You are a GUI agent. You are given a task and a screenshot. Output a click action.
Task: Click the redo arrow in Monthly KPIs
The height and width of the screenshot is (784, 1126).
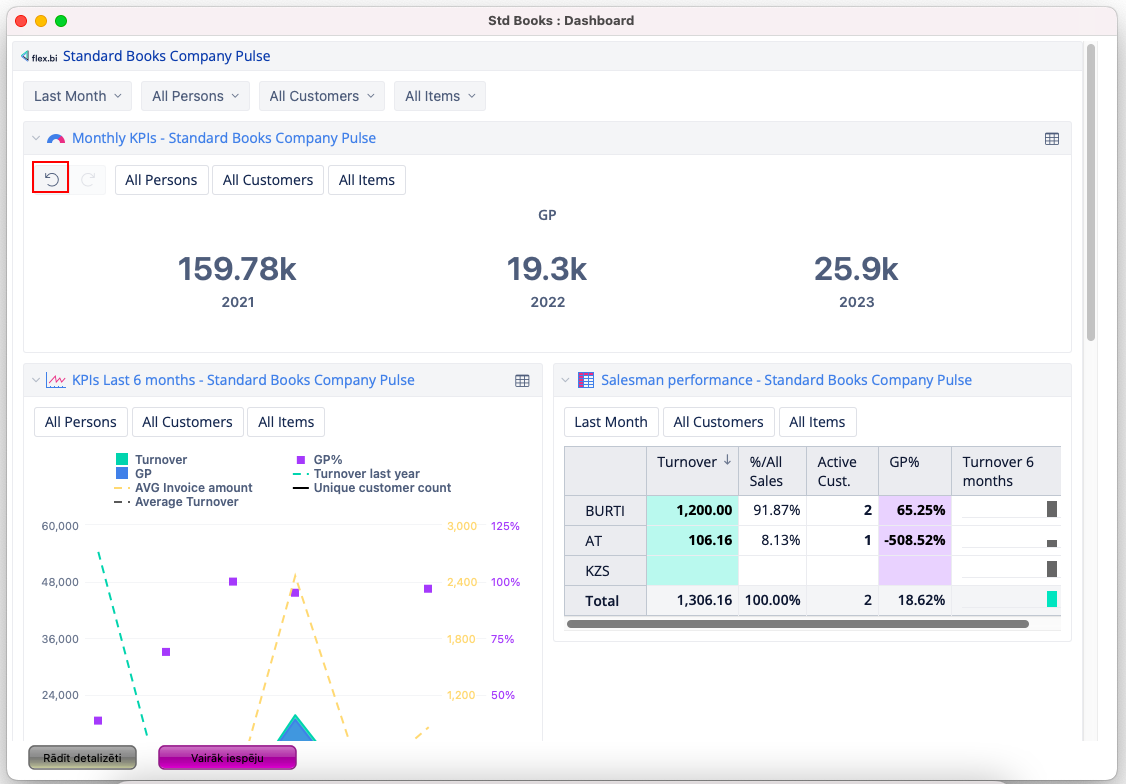[89, 179]
